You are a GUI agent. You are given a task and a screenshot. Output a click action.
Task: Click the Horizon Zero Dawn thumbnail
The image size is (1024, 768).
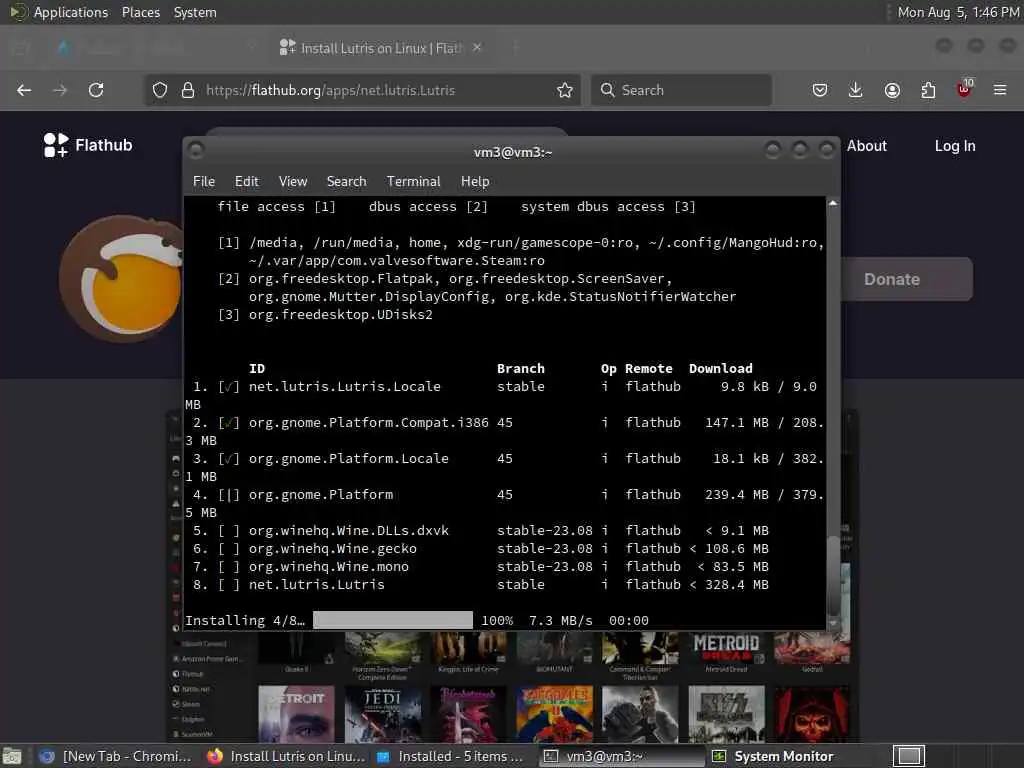(x=383, y=648)
